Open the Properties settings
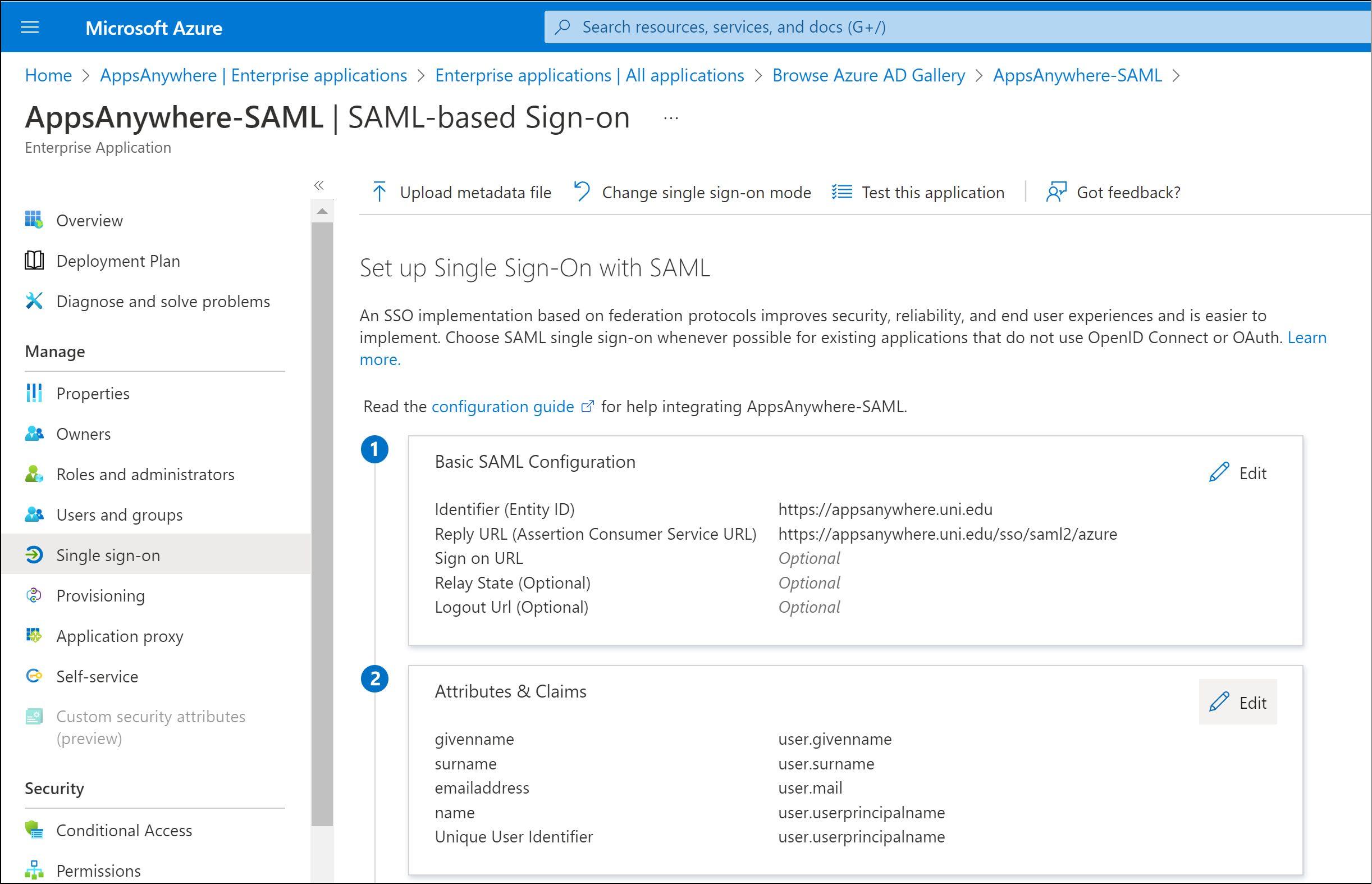Image resolution: width=1372 pixels, height=884 pixels. coord(93,393)
